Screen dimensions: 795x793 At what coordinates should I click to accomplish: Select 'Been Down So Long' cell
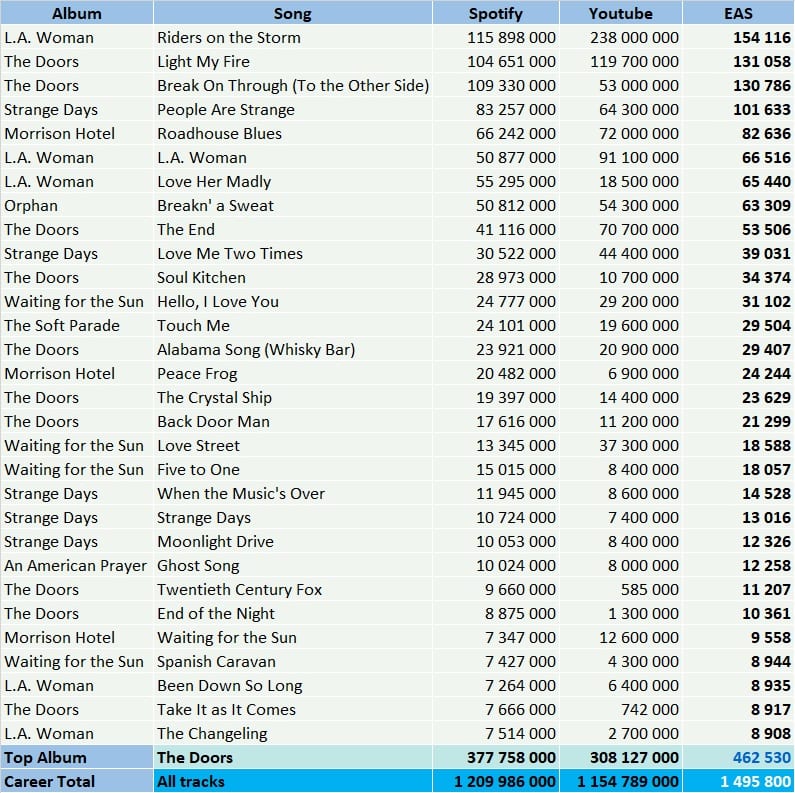coord(293,686)
